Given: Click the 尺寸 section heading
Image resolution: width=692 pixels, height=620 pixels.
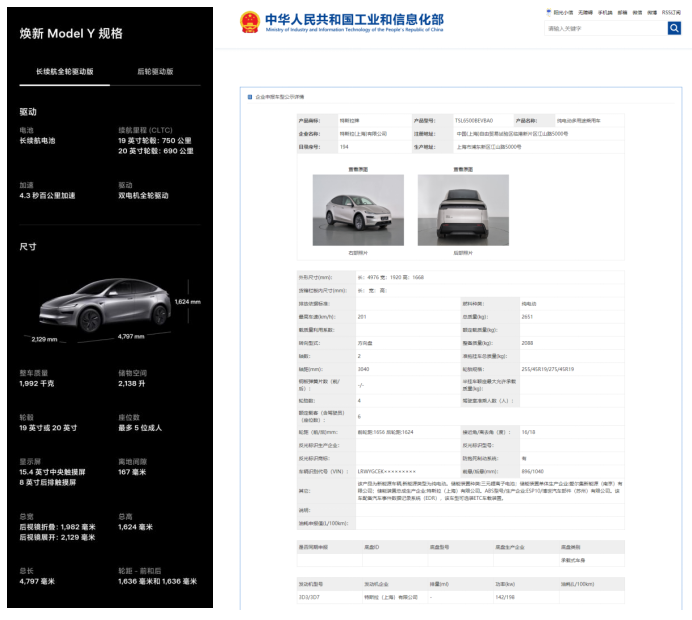Looking at the screenshot, I should click(28, 247).
